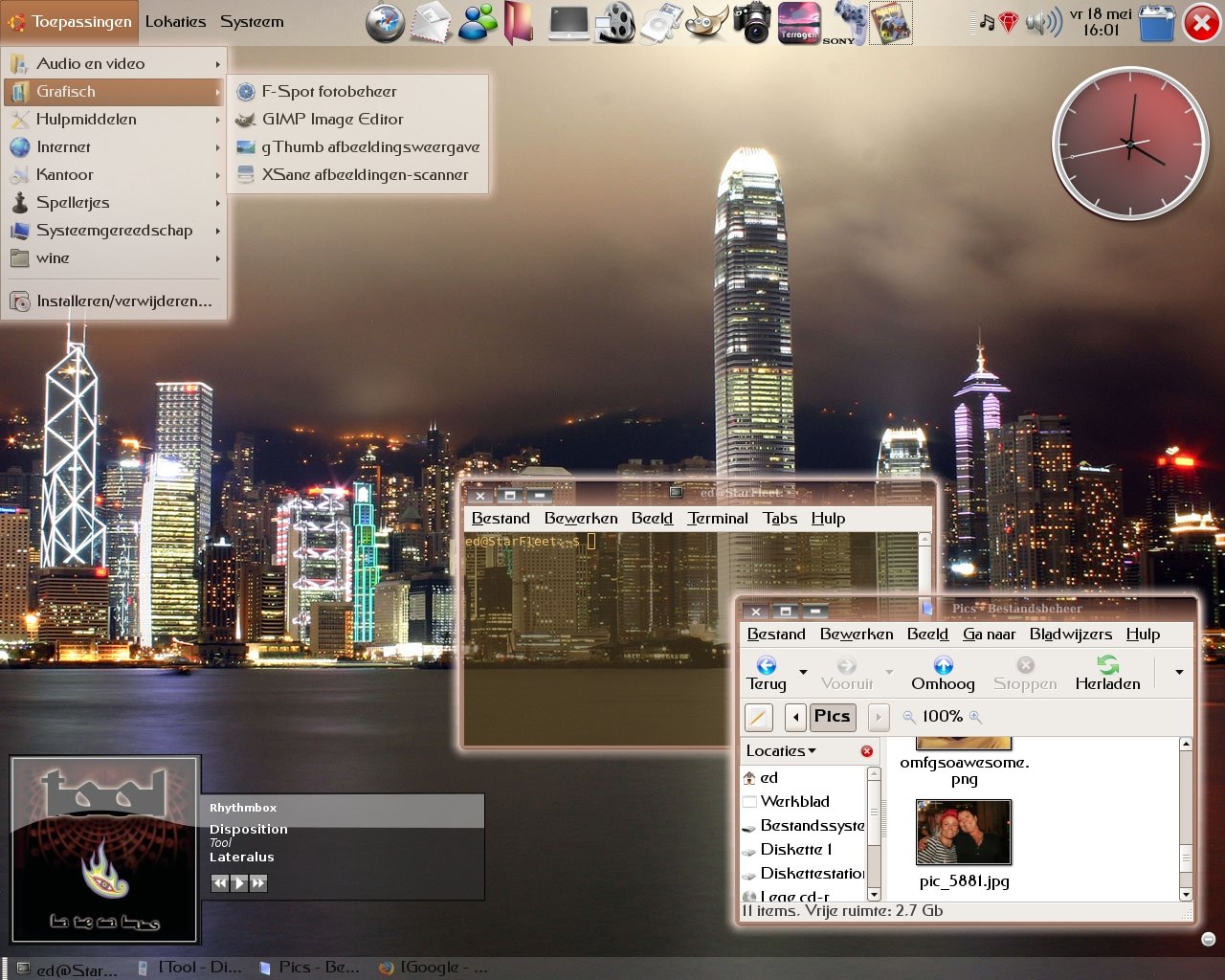
Task: Click Herladen to refresh the folder
Action: 1107,674
